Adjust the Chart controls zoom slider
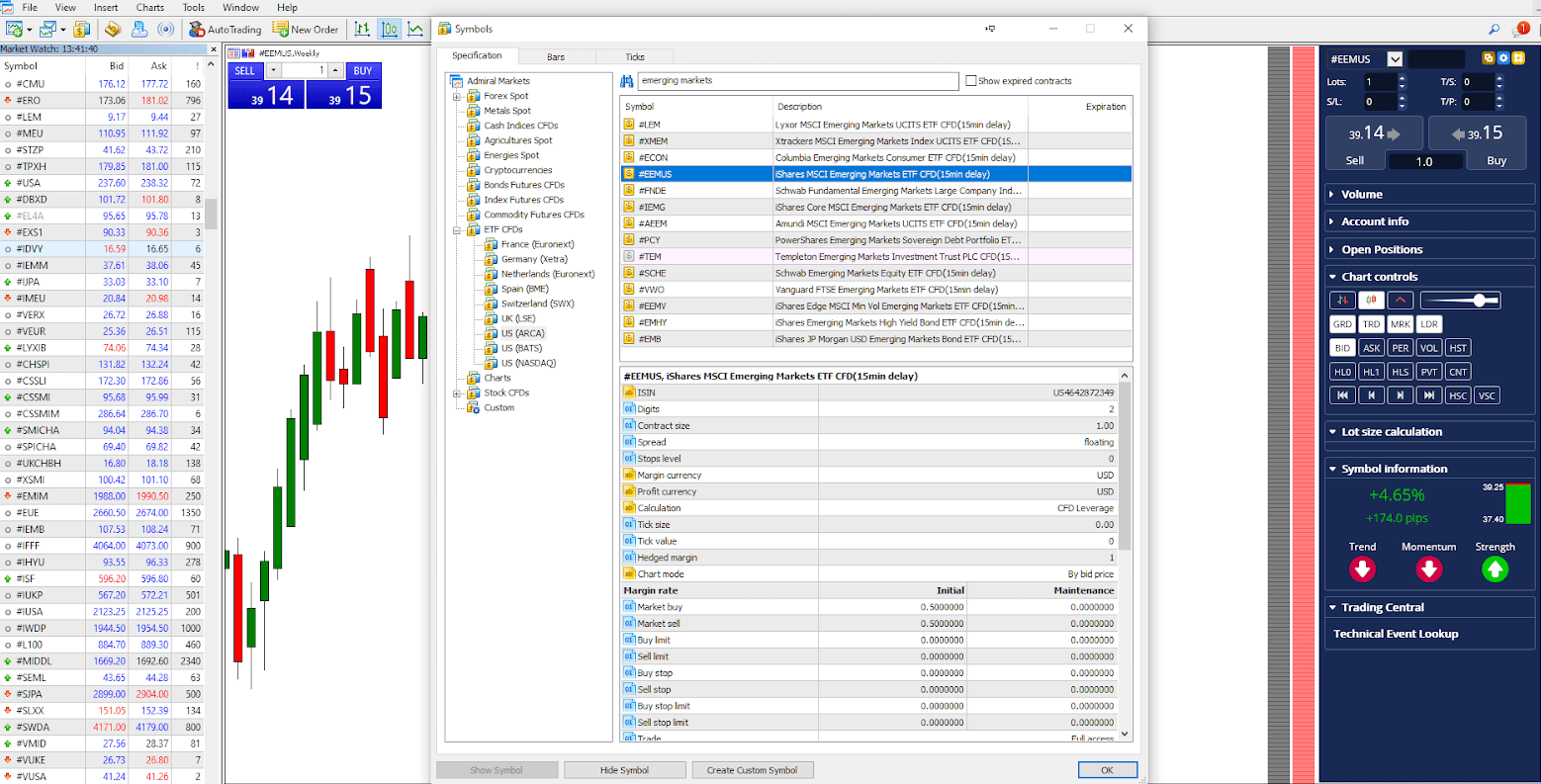Viewport: 1541px width, 784px height. pos(1461,300)
